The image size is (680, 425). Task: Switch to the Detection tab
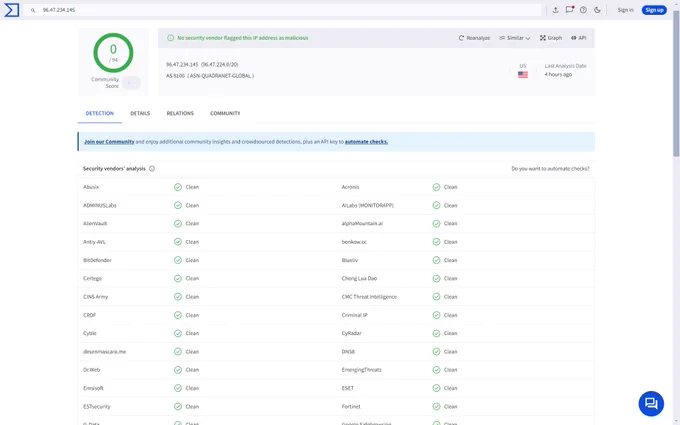[x=100, y=113]
